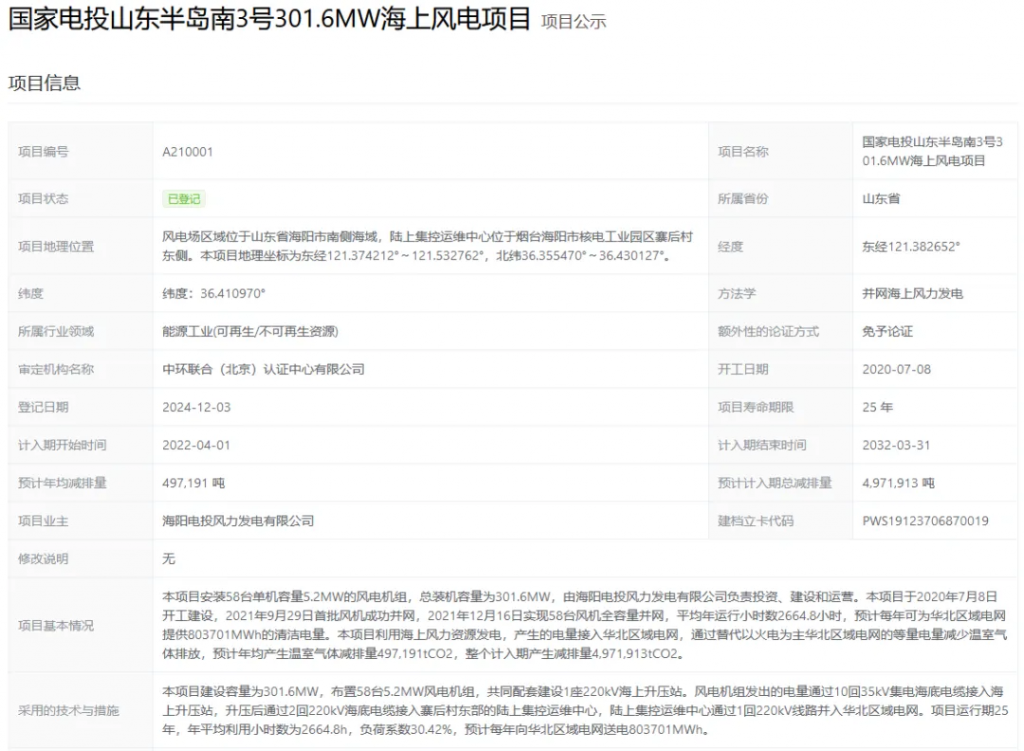The height and width of the screenshot is (751, 1024).
Task: Click the registration date 2024-12-03
Action: (x=196, y=407)
